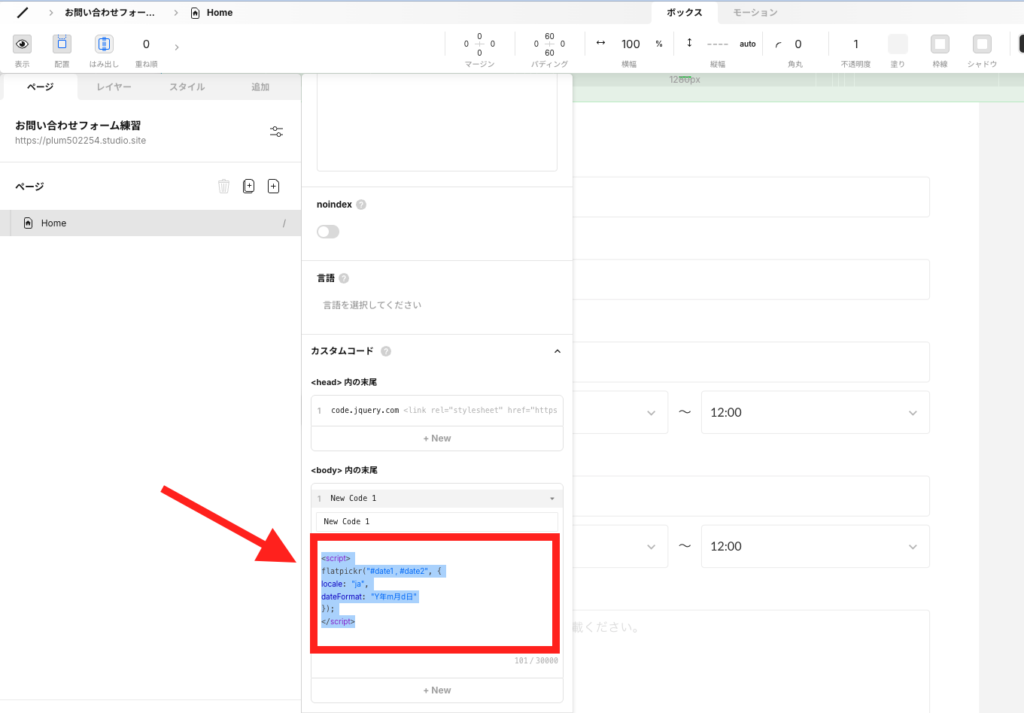Open the パディング padding control

pos(549,44)
